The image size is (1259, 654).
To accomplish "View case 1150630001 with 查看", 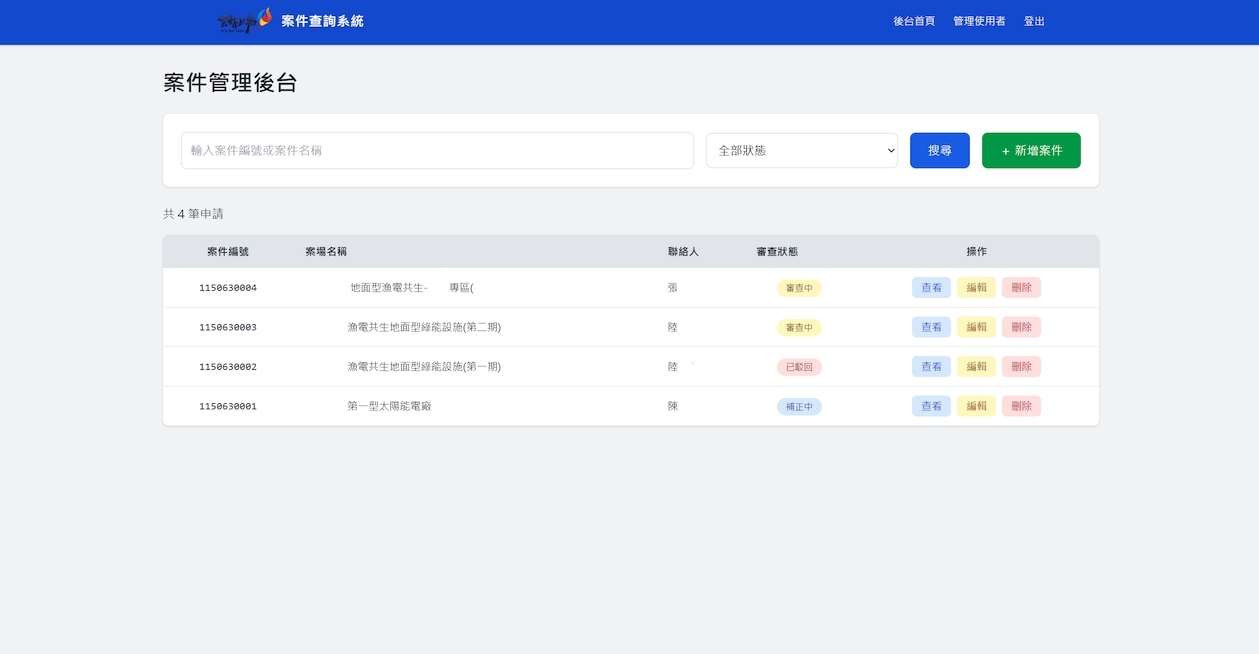I will pos(931,406).
